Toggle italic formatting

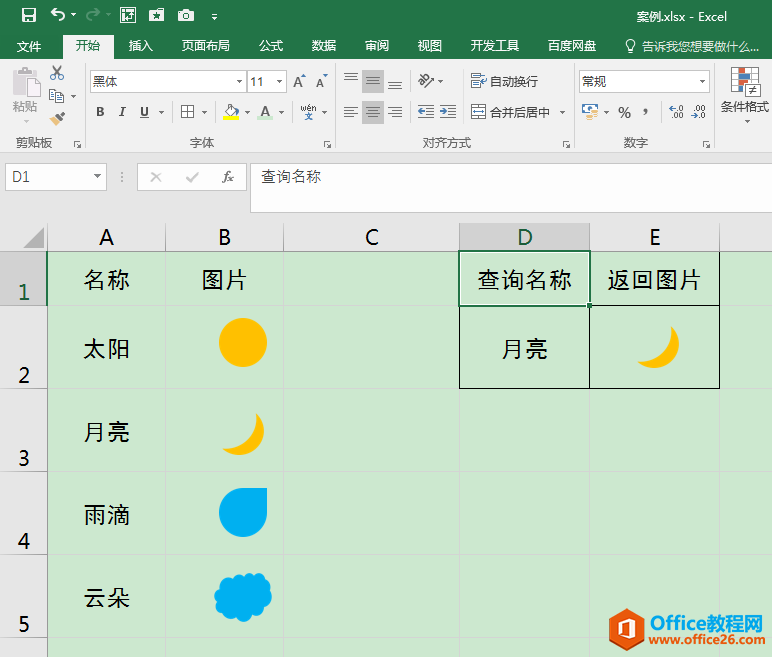tap(122, 112)
